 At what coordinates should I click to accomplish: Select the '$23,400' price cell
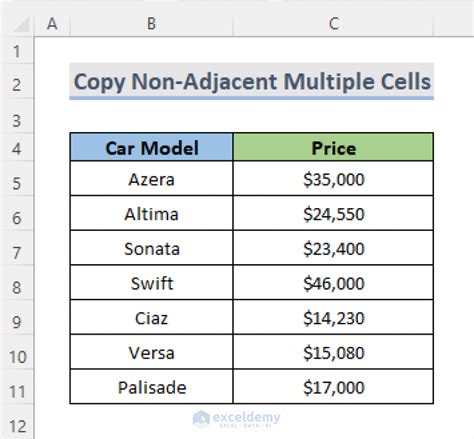pos(333,248)
